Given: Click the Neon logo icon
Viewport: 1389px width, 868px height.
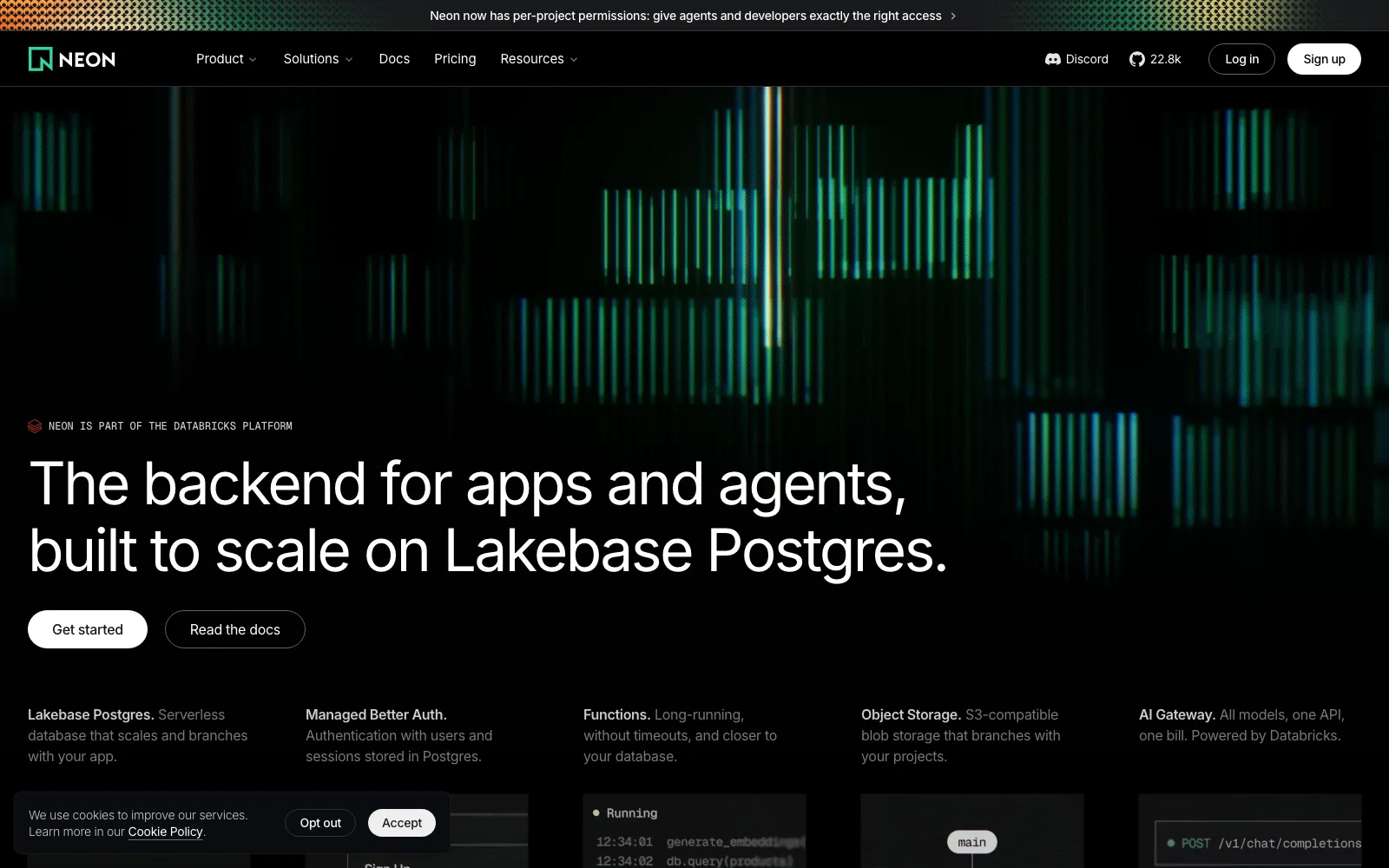Looking at the screenshot, I should 41,59.
